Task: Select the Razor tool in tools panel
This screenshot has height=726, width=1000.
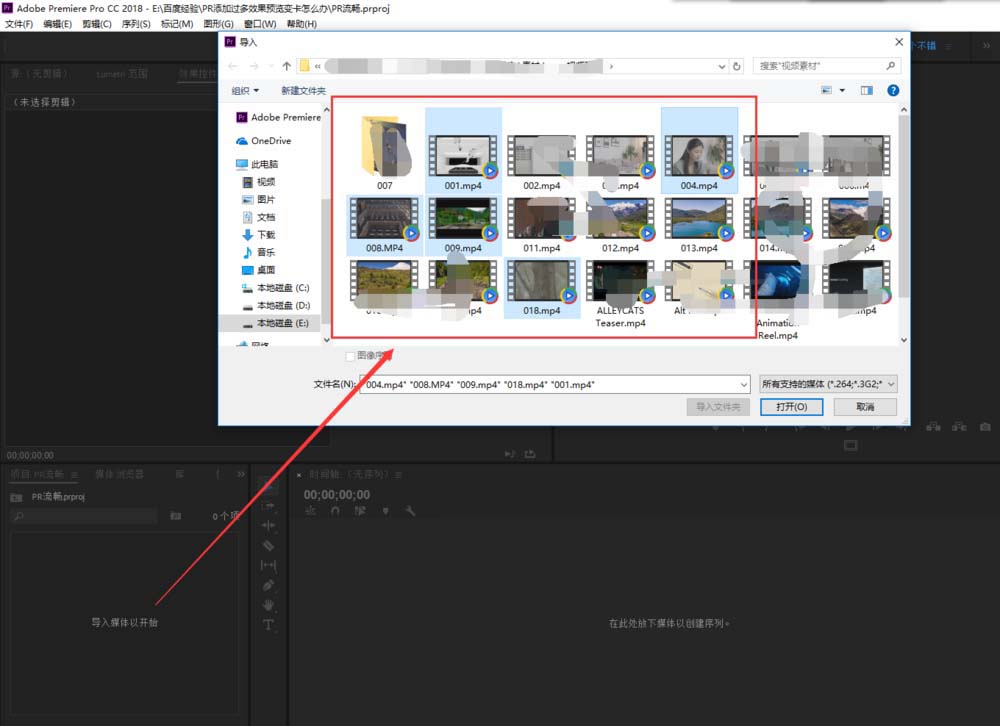Action: (268, 545)
